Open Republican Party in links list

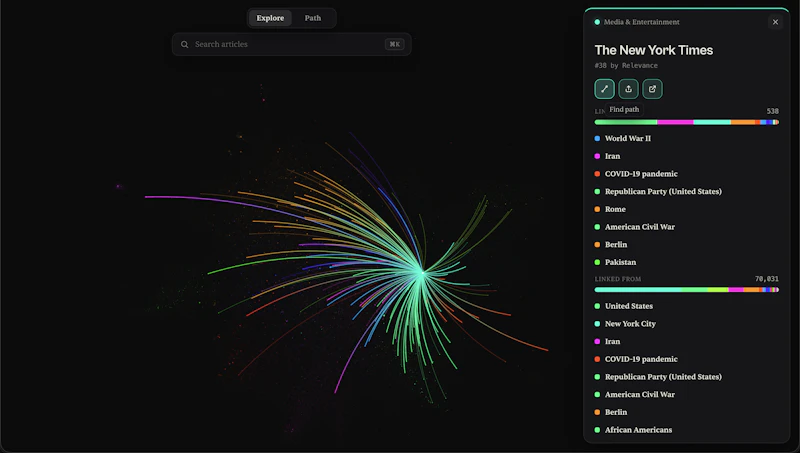tap(663, 191)
